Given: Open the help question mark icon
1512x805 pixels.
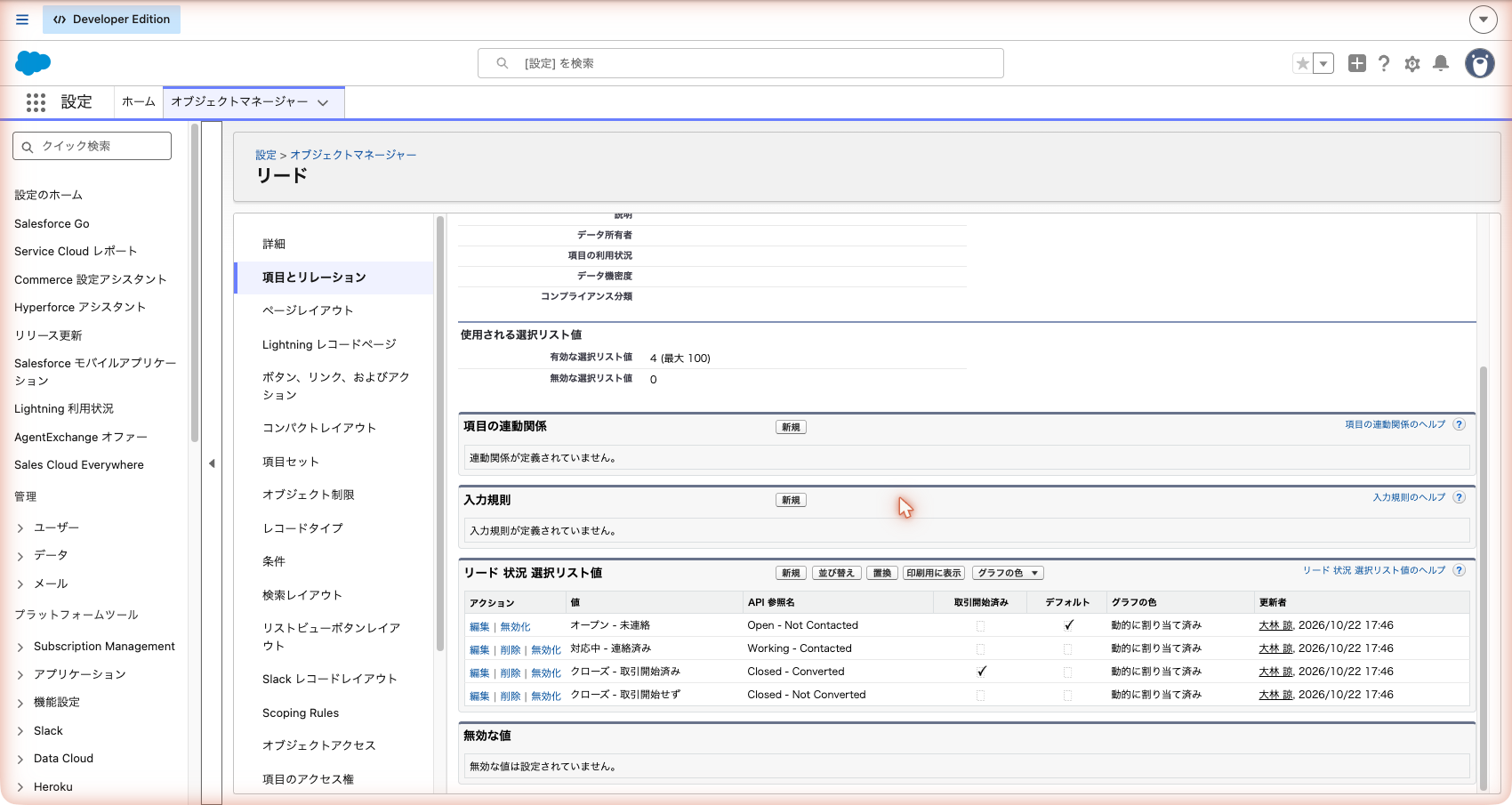Looking at the screenshot, I should (x=1384, y=63).
